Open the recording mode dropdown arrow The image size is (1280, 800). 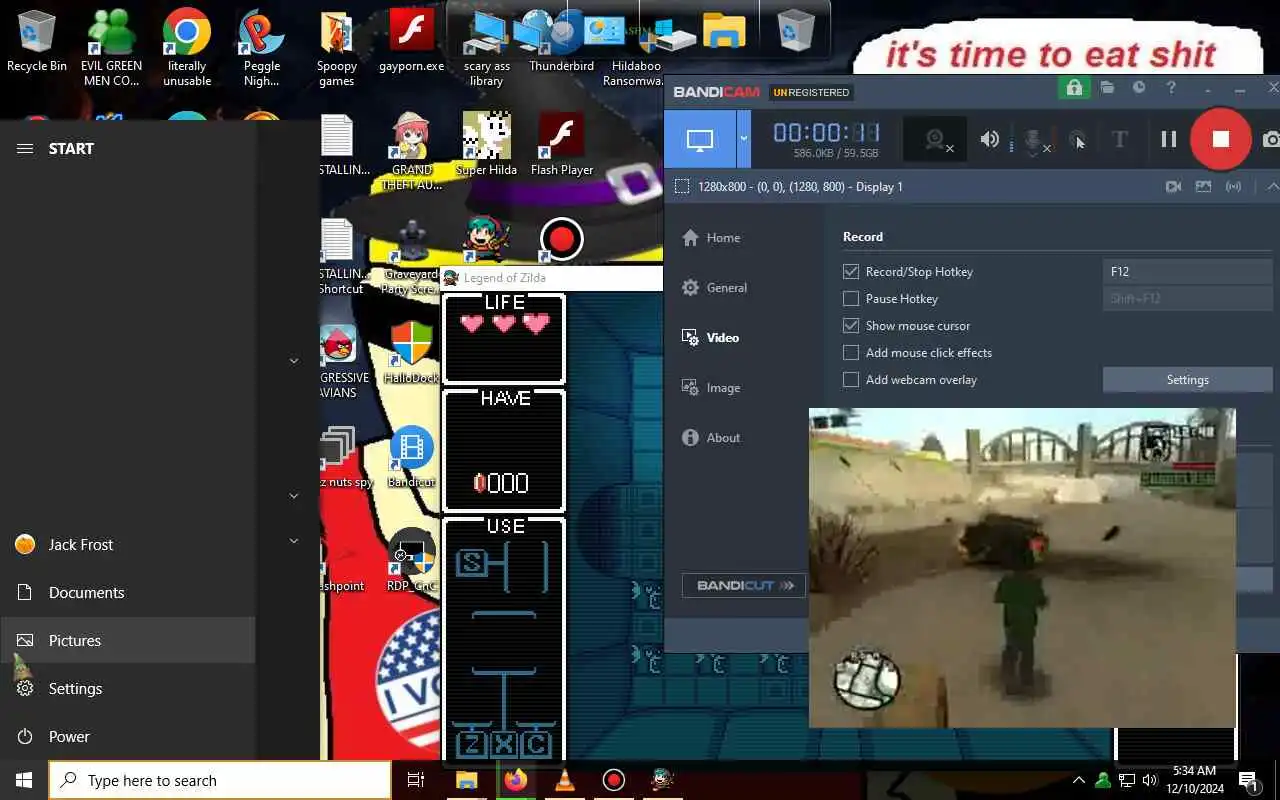click(743, 139)
